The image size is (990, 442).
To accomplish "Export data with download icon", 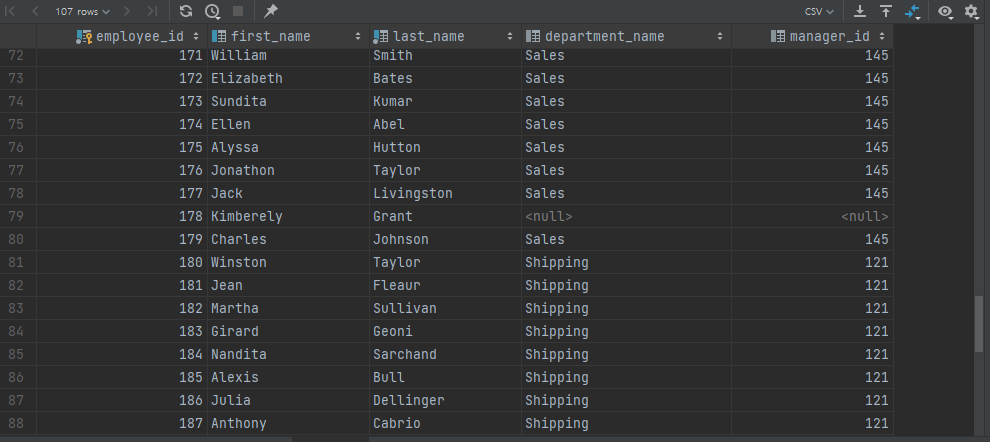I will pyautogui.click(x=859, y=11).
